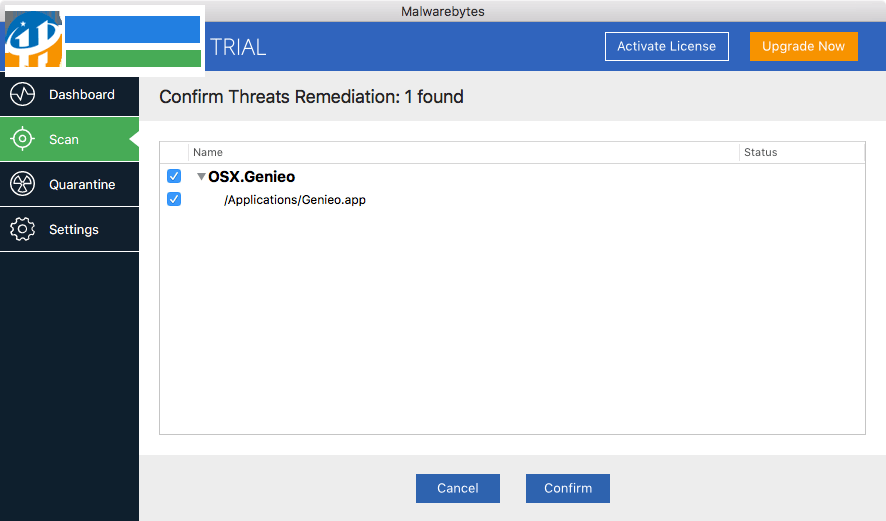Sort by the Name column header
This screenshot has height=521, width=886.
pos(463,153)
